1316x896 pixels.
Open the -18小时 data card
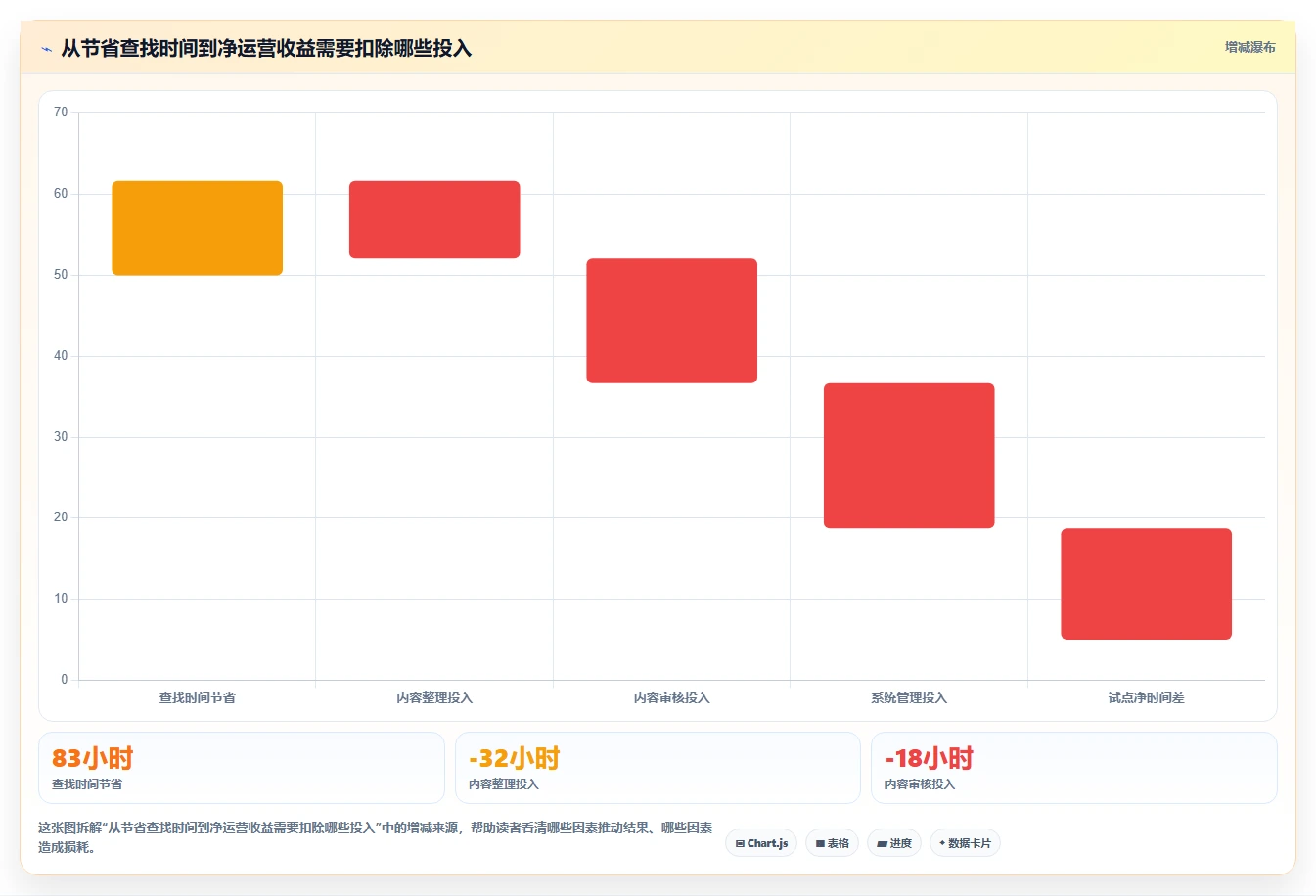point(1074,768)
